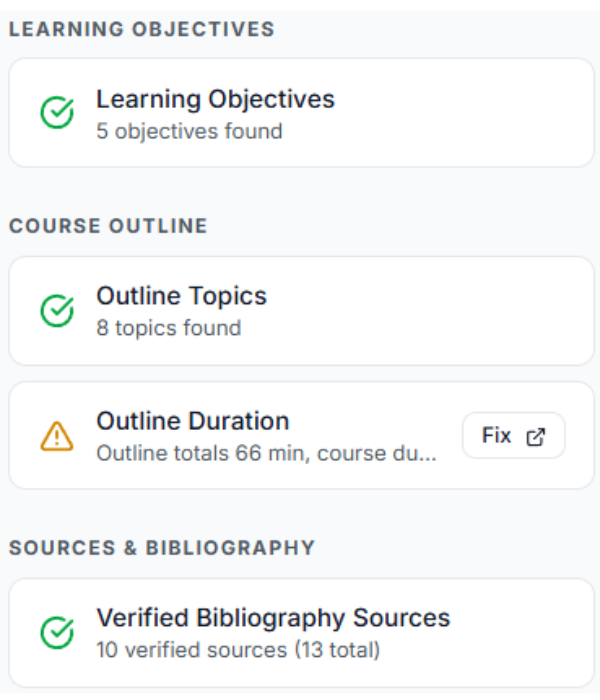Viewport: 600px width, 700px height.
Task: Click the green checkmark beside Outline Topics
Action: click(57, 310)
